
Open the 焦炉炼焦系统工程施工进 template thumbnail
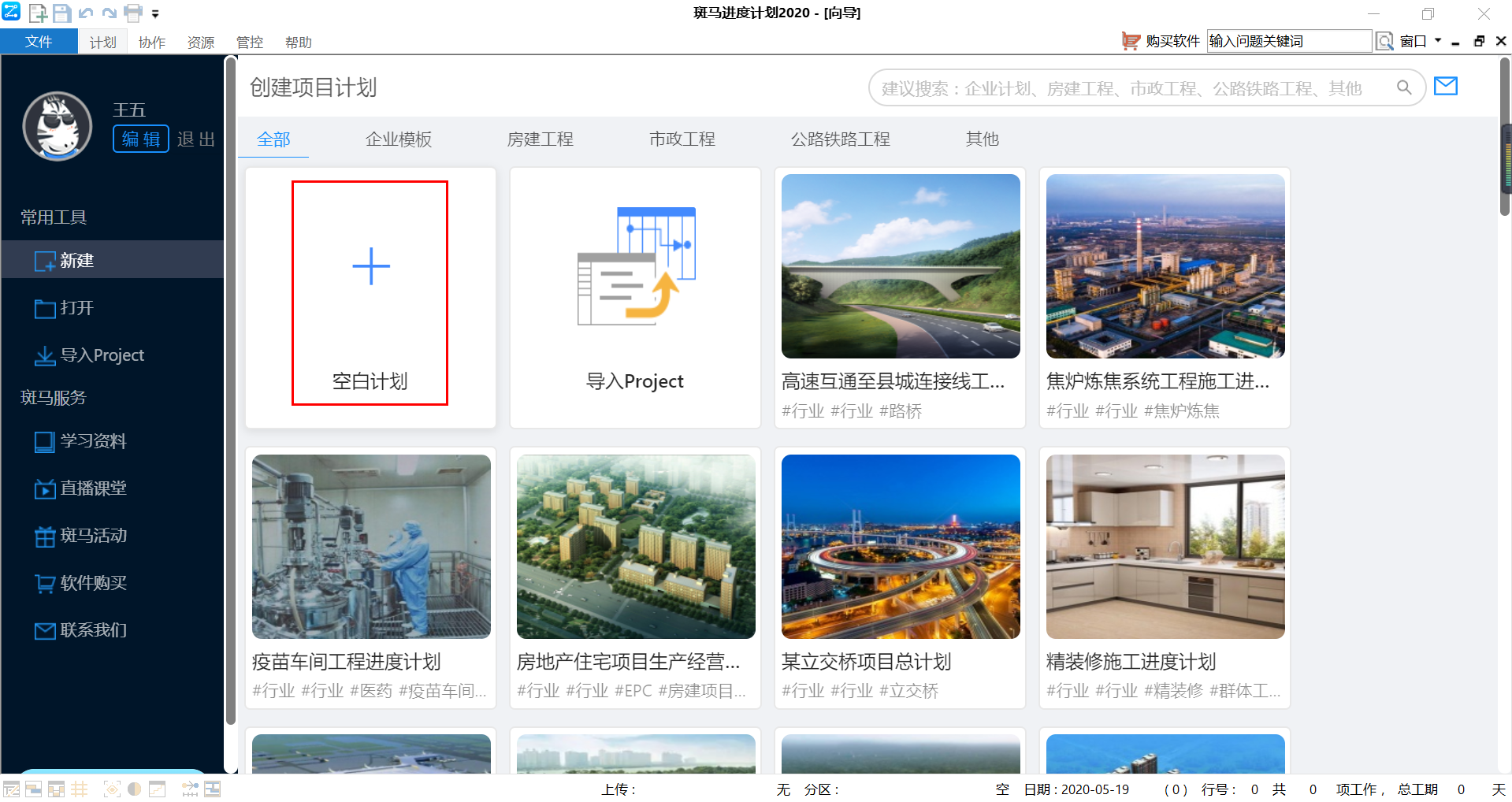point(1165,266)
